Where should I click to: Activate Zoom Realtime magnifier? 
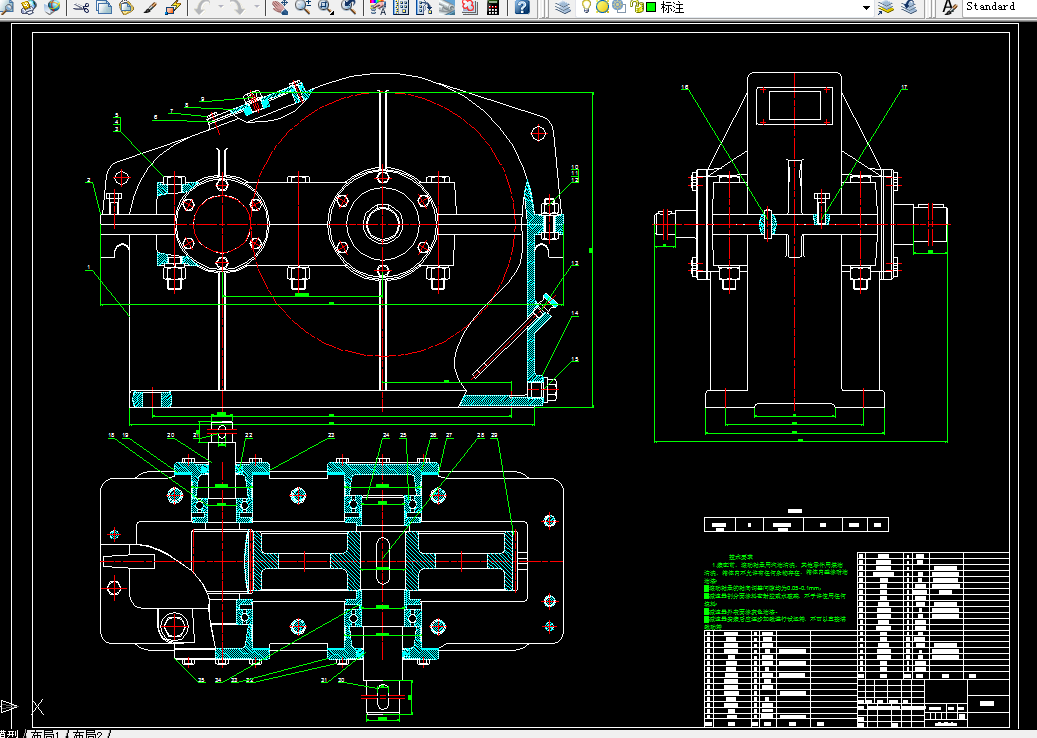(x=303, y=7)
